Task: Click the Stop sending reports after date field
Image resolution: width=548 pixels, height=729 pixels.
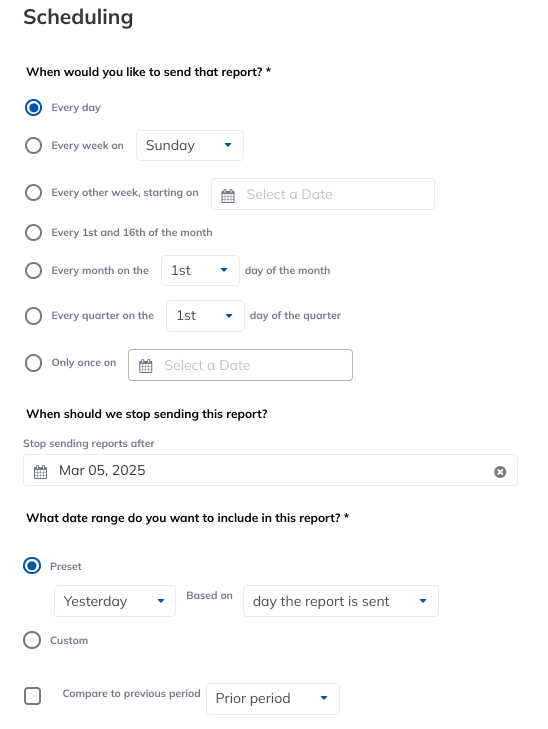Action: pyautogui.click(x=271, y=470)
